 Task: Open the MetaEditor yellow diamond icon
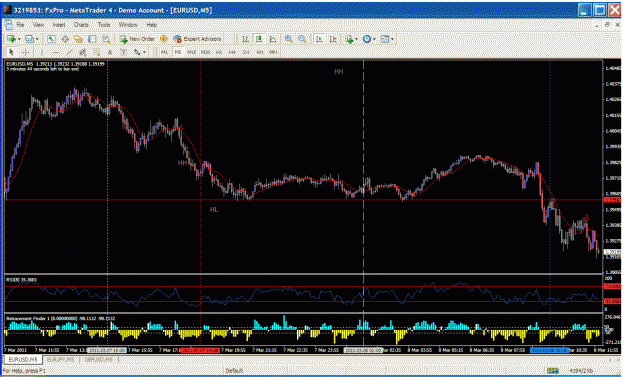[x=163, y=39]
